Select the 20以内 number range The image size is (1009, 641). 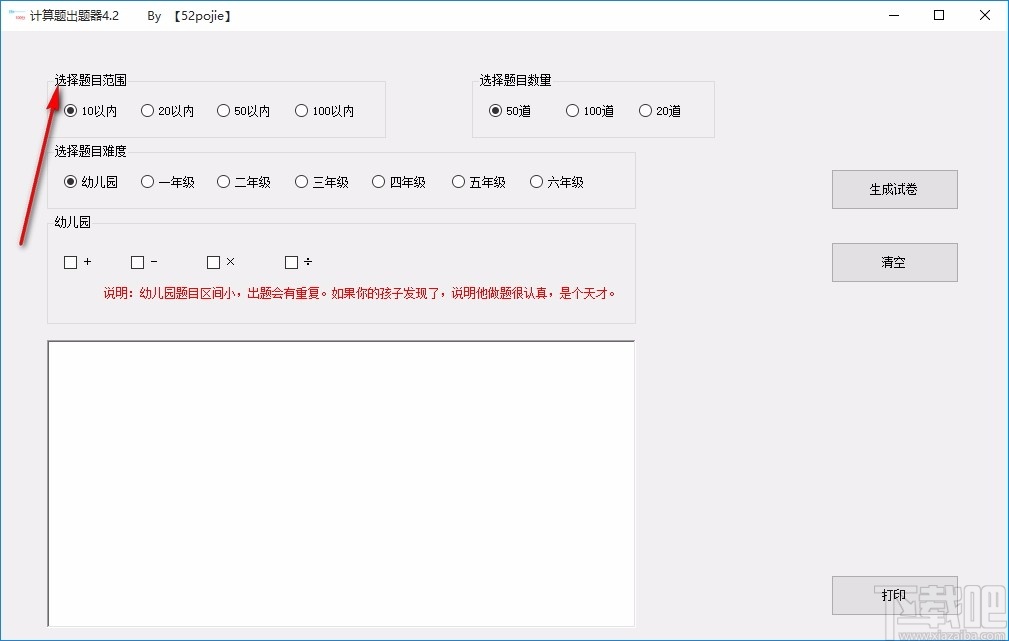[148, 111]
